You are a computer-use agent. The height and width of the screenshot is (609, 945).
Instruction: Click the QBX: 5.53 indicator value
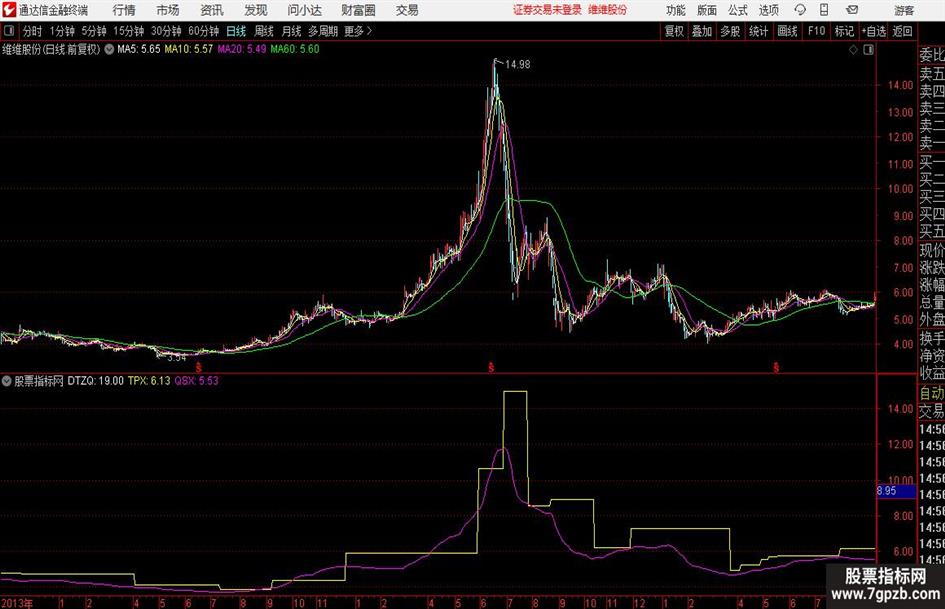pos(196,380)
